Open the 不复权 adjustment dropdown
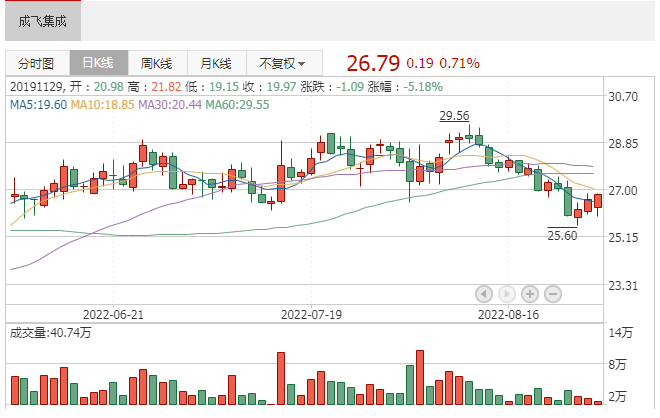 pos(282,62)
